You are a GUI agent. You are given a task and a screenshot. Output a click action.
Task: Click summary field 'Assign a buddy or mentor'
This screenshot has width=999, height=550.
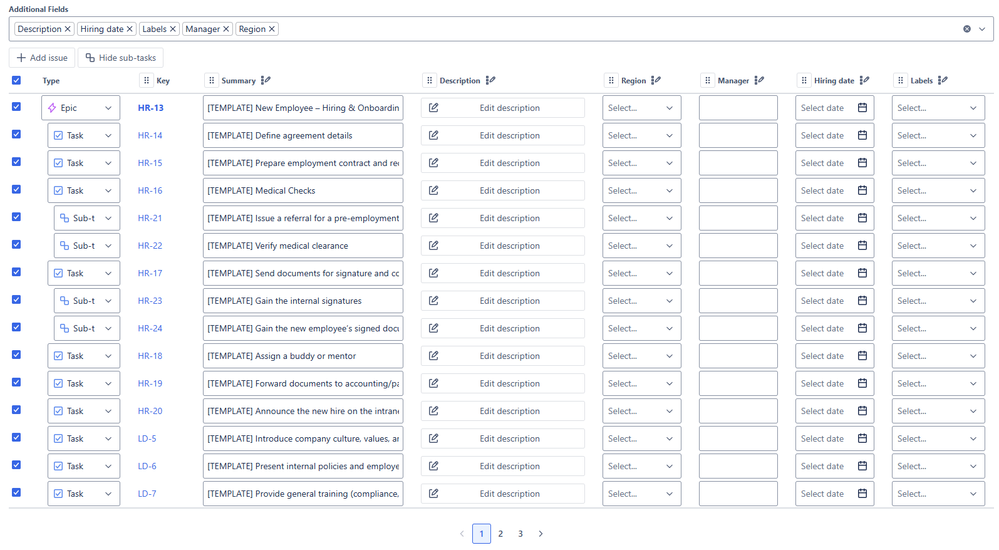pos(303,356)
